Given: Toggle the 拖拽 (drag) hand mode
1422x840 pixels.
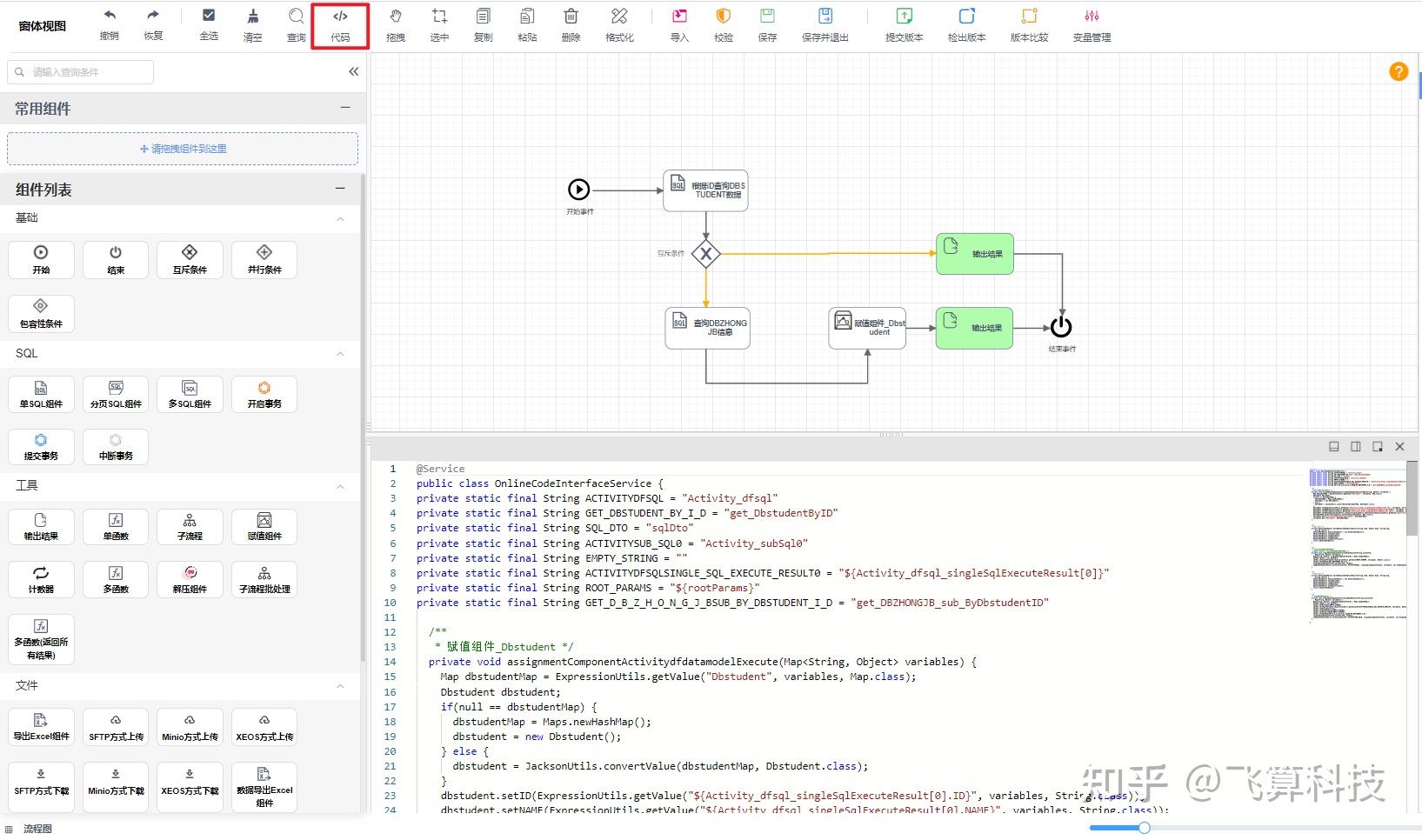Looking at the screenshot, I should click(x=396, y=17).
